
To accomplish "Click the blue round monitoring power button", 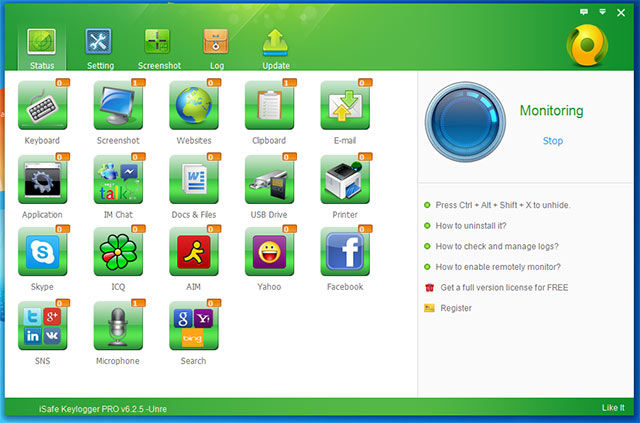I will coord(465,121).
